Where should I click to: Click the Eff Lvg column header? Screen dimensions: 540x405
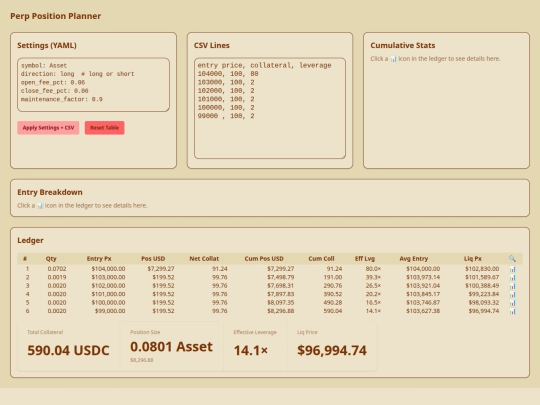click(x=365, y=259)
